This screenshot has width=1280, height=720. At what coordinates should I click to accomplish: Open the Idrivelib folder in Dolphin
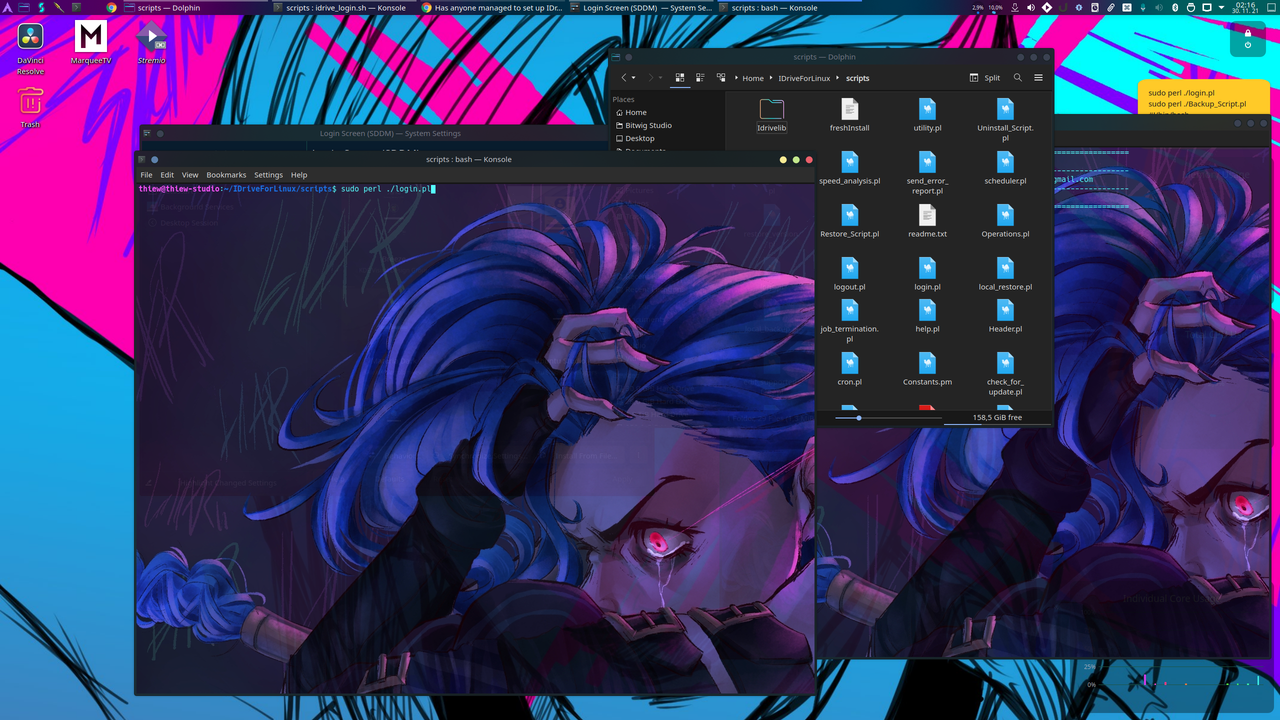[x=771, y=116]
